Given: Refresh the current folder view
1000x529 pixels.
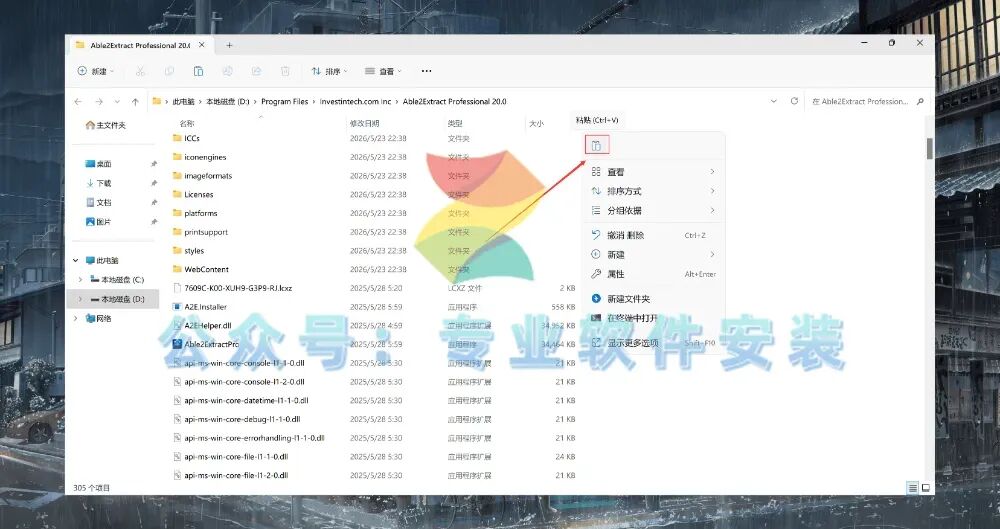Looking at the screenshot, I should click(x=794, y=101).
